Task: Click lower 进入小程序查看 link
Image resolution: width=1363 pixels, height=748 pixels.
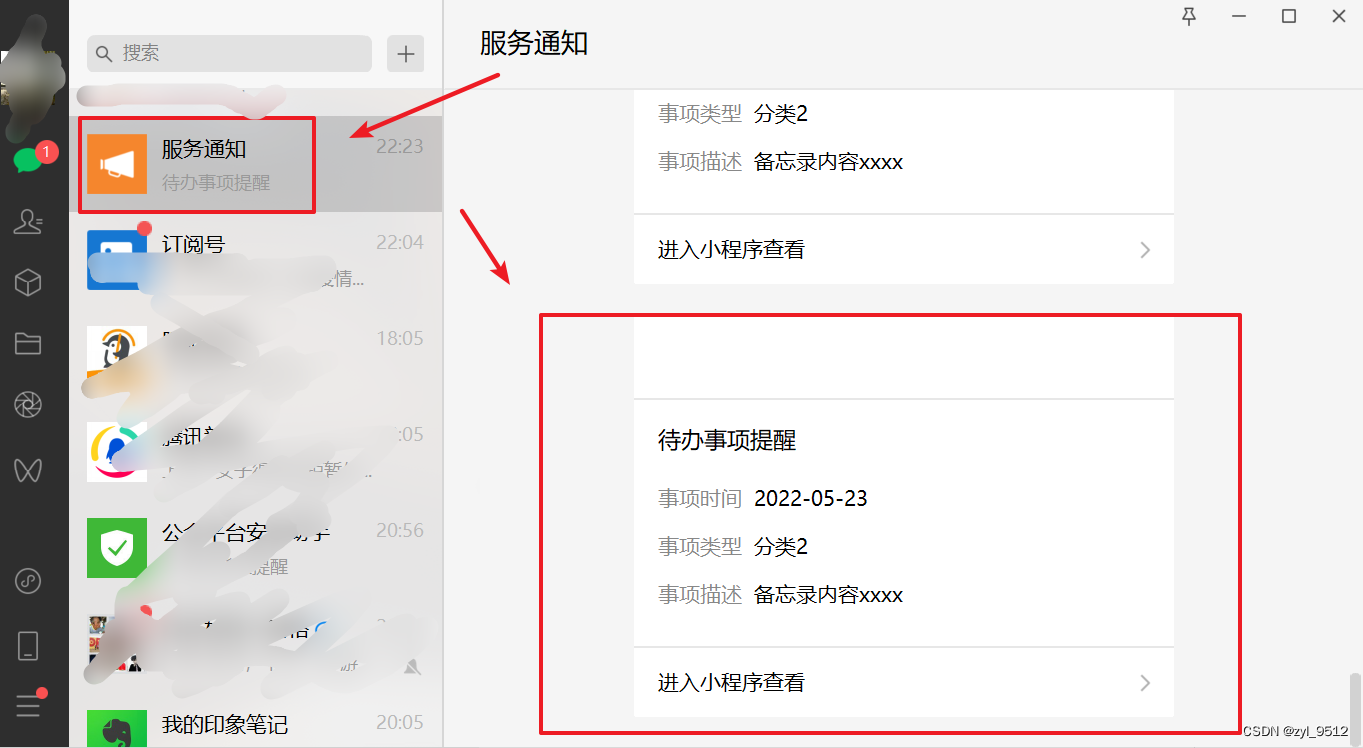Action: [731, 683]
